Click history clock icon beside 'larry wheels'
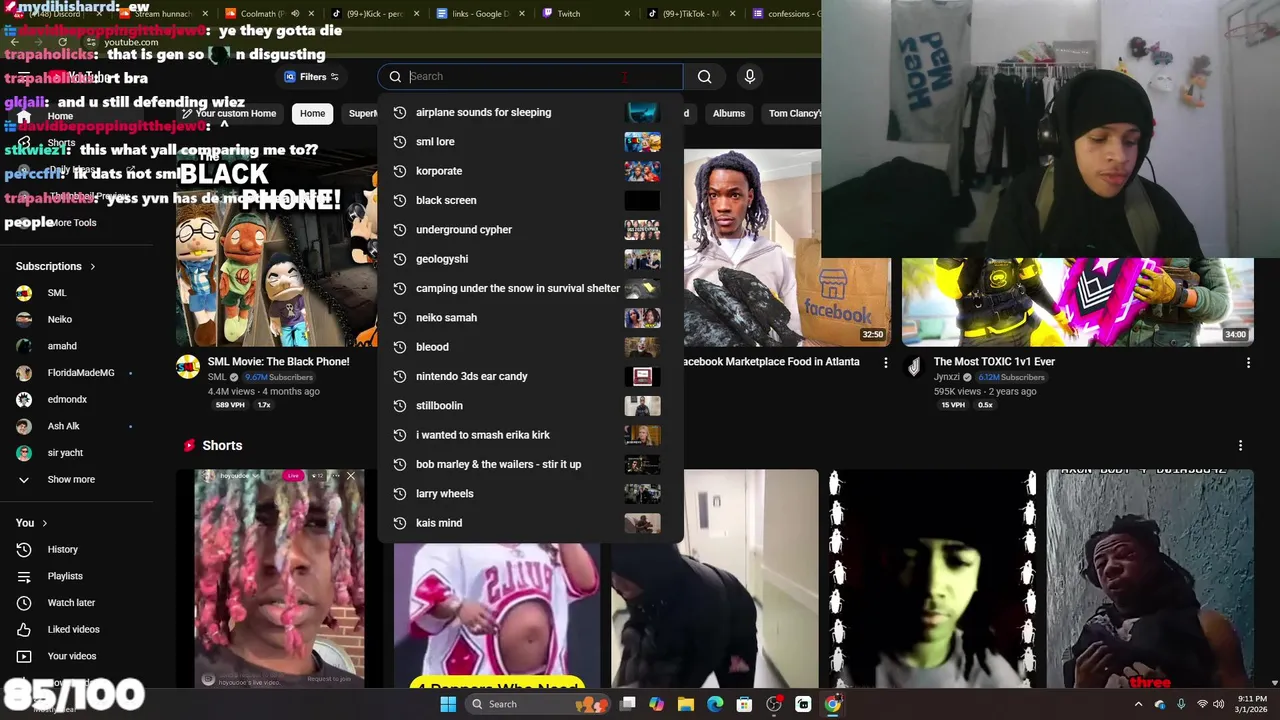This screenshot has height=720, width=1280. (399, 494)
